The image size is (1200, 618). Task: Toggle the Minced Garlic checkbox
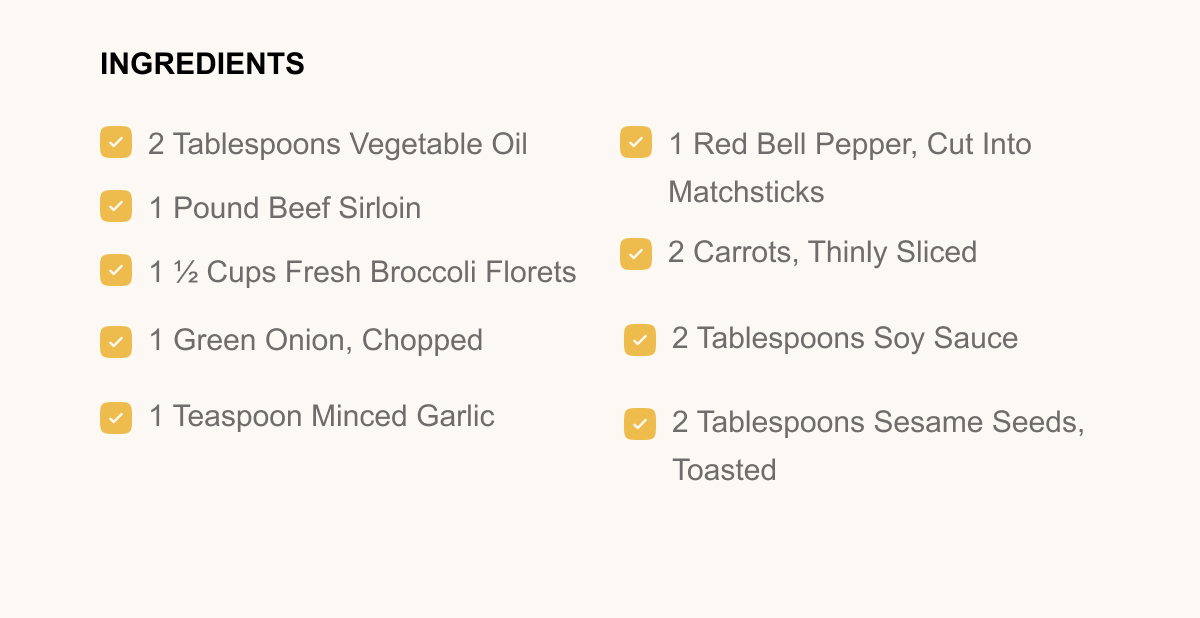(116, 417)
